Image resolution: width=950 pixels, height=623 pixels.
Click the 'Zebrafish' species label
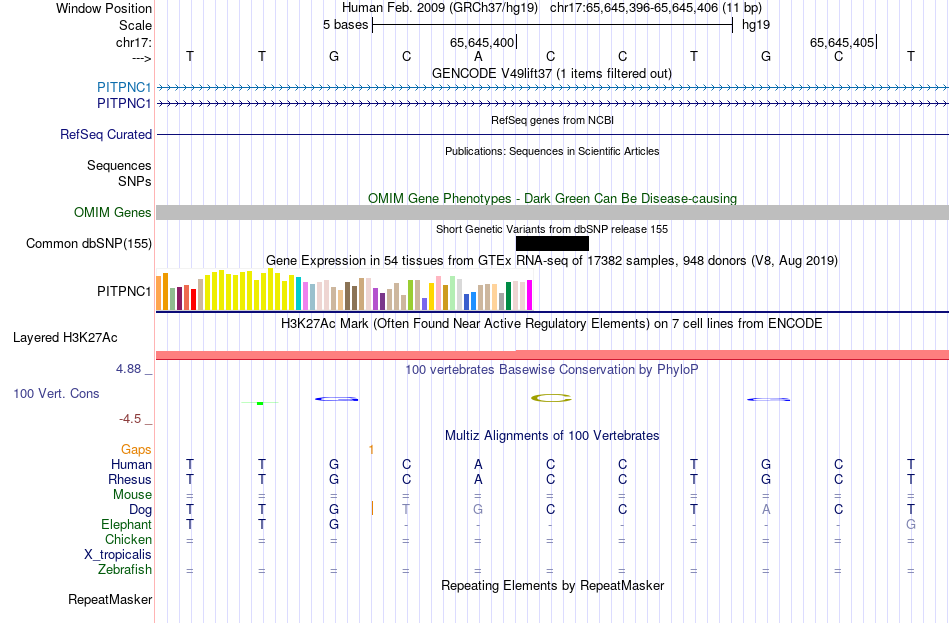[125, 570]
